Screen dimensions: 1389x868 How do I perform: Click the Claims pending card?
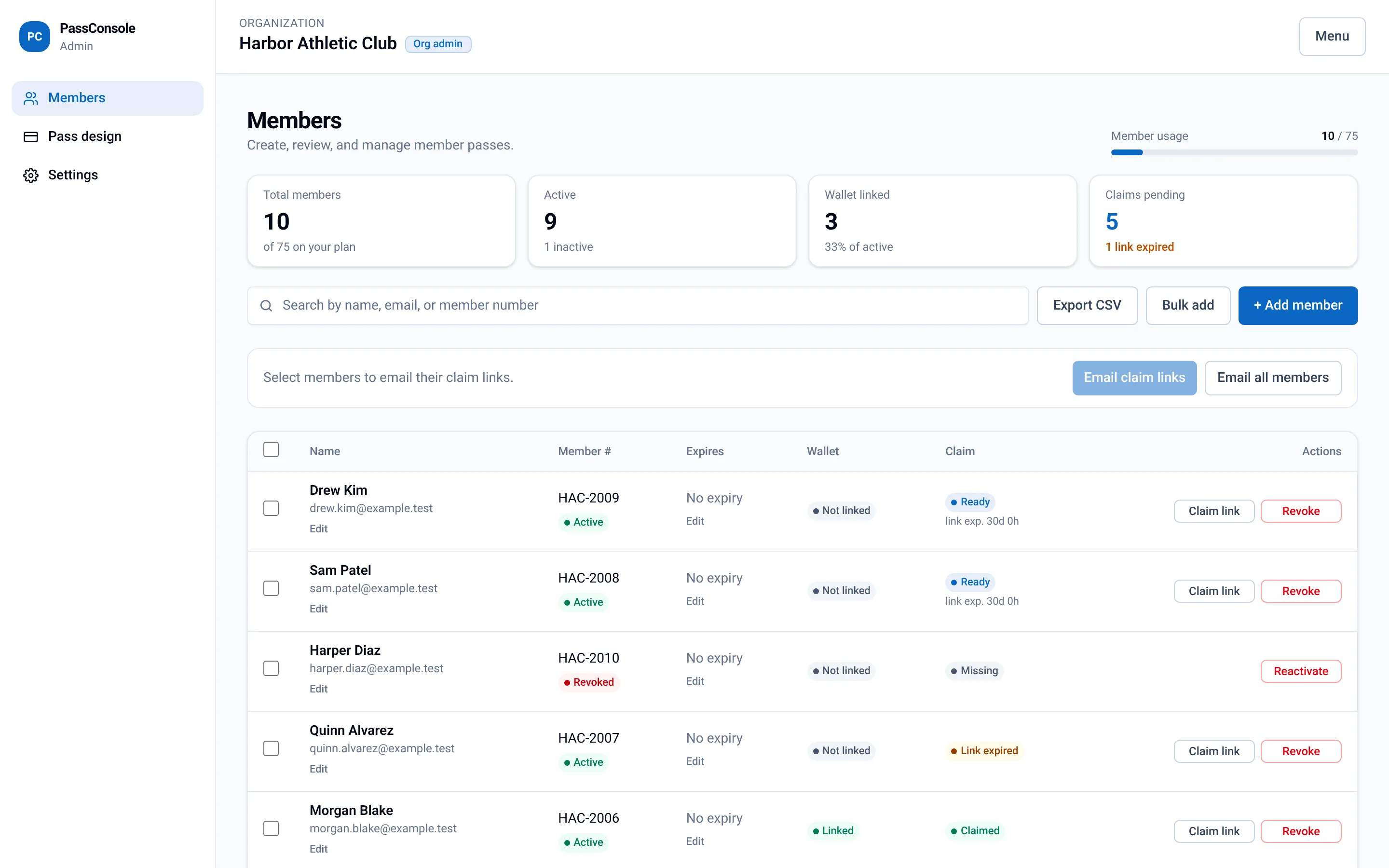point(1223,221)
